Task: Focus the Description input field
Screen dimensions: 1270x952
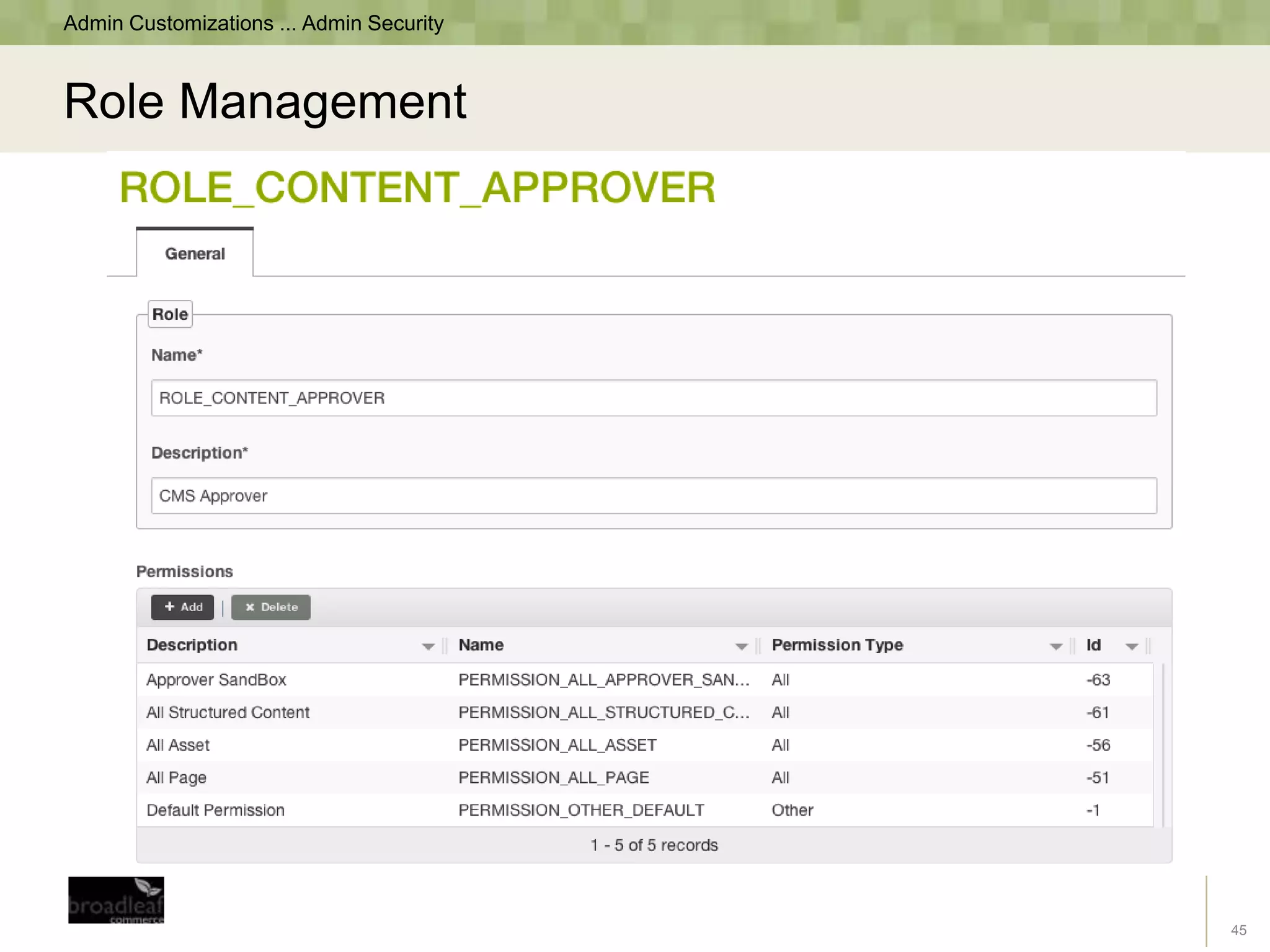Action: (654, 495)
